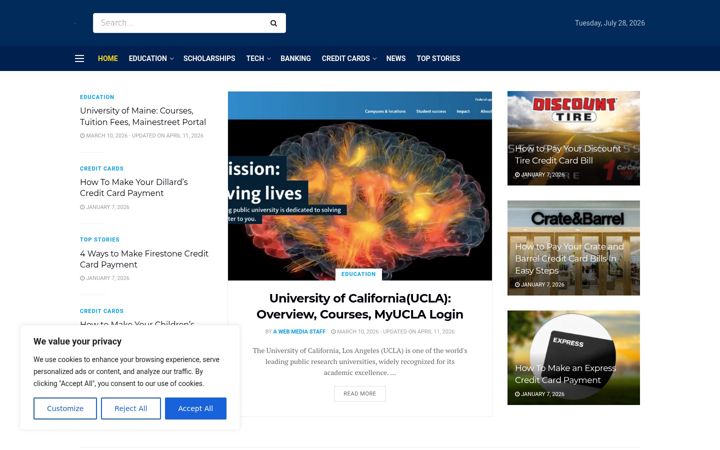Open Express Credit Card Payment article
Image resolution: width=720 pixels, height=450 pixels.
click(565, 374)
